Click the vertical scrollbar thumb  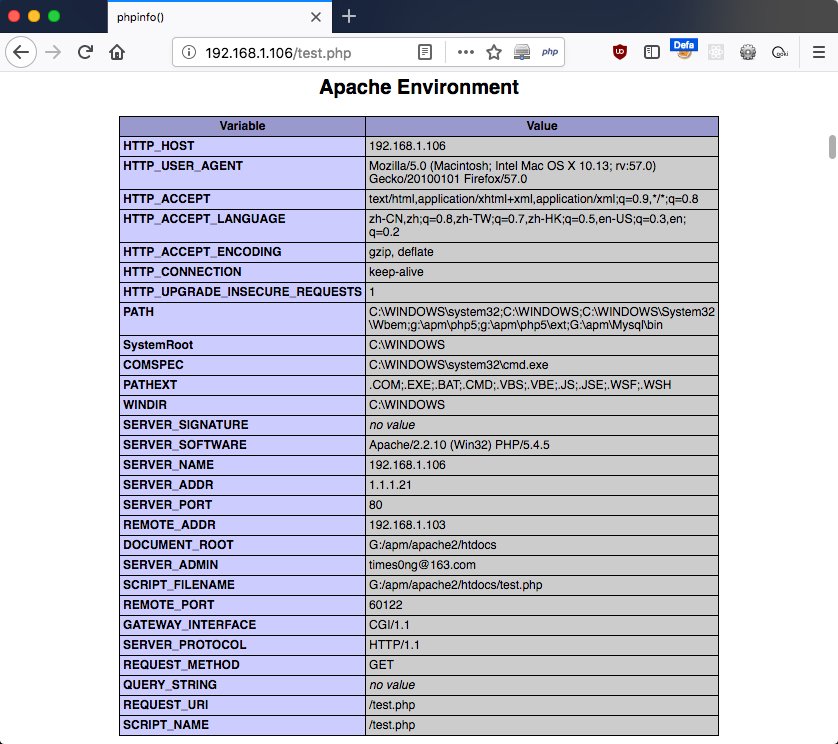(x=832, y=147)
